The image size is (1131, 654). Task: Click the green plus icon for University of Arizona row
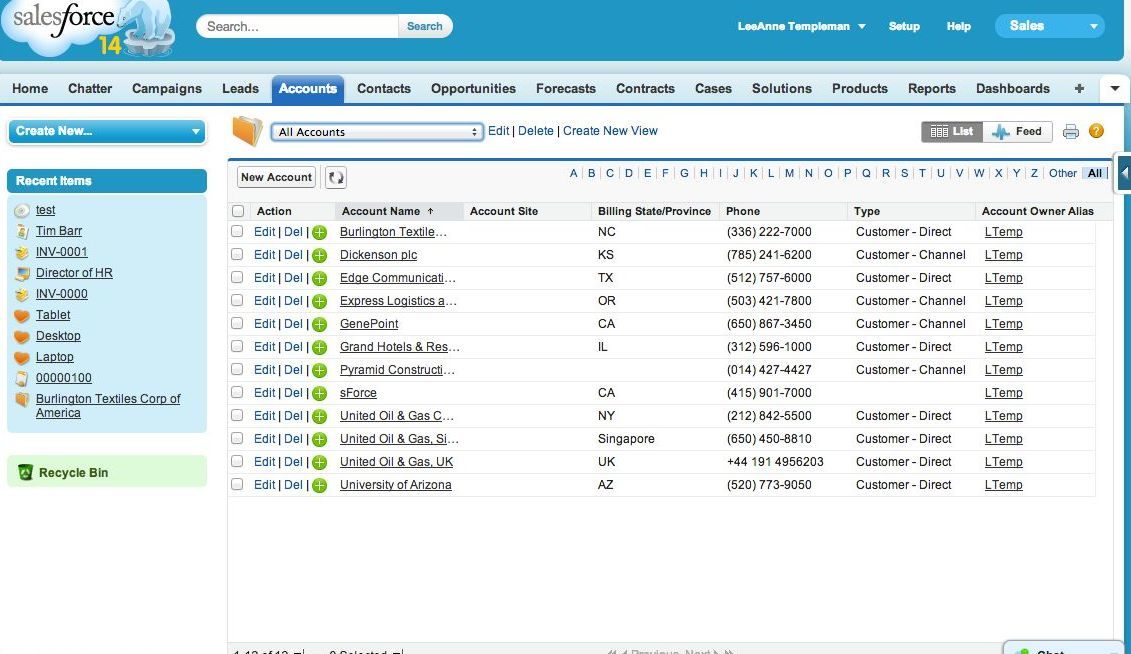(x=320, y=485)
